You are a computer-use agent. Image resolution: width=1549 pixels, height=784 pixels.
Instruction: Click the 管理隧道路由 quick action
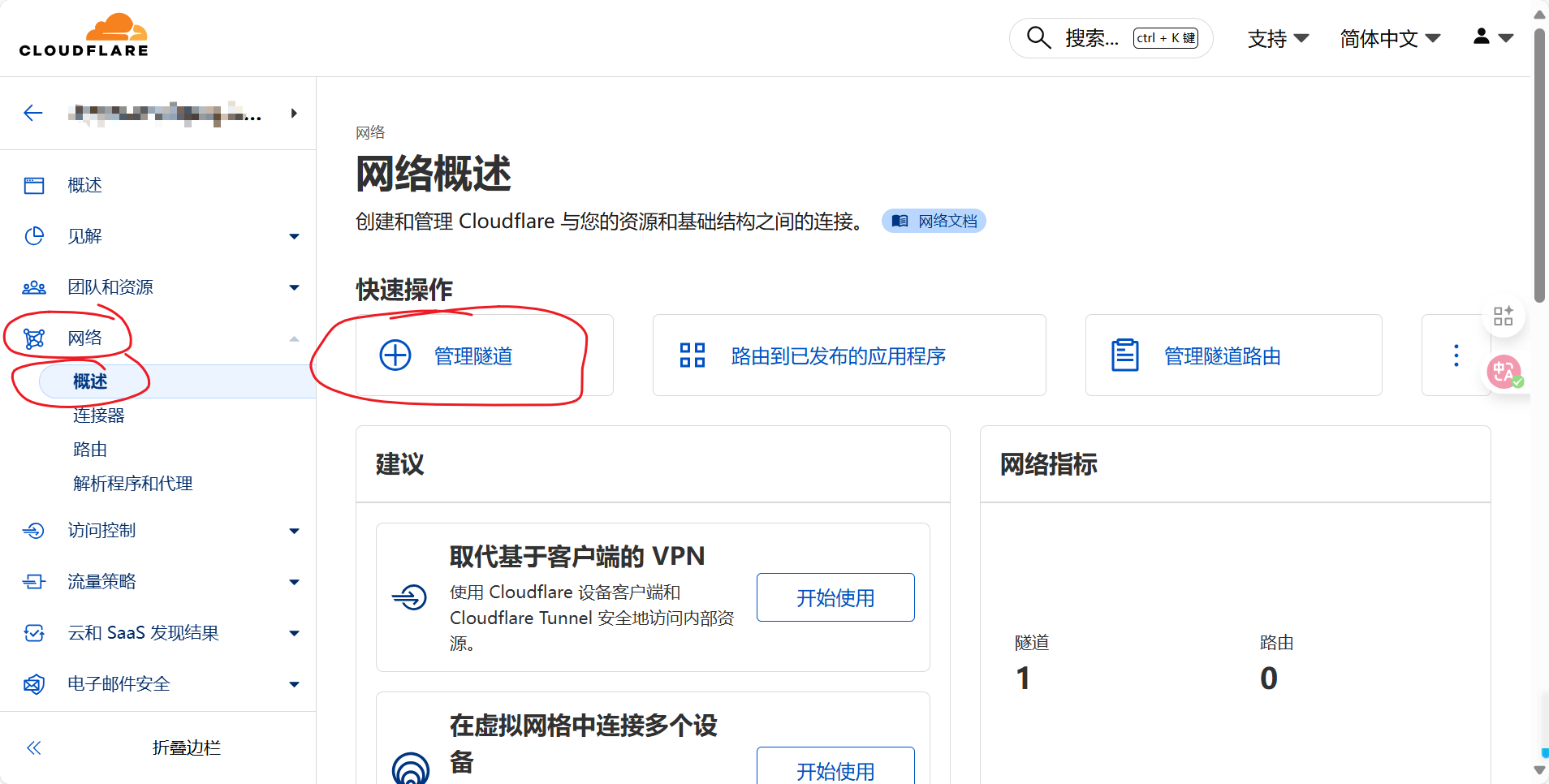(1234, 355)
